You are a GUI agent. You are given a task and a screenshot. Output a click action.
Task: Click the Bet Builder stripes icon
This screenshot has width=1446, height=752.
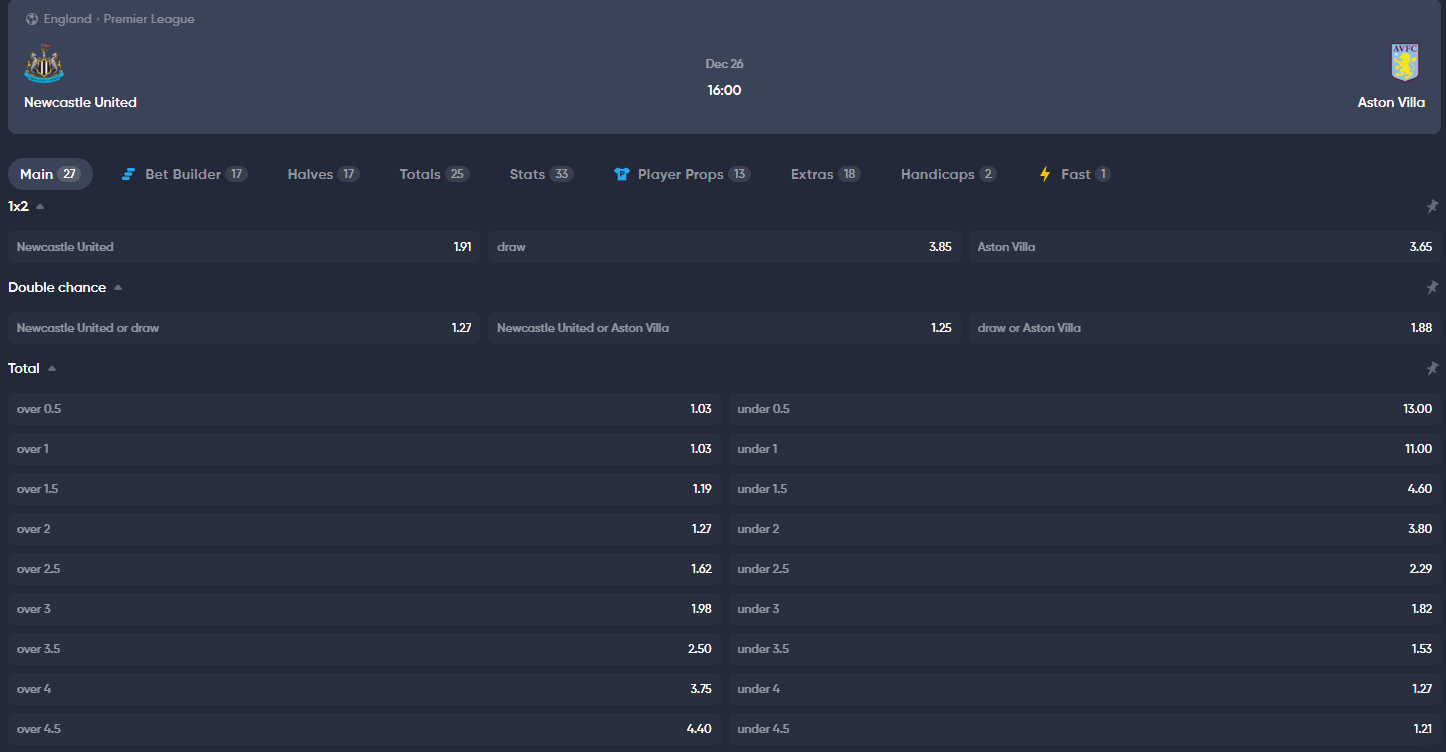click(x=128, y=174)
